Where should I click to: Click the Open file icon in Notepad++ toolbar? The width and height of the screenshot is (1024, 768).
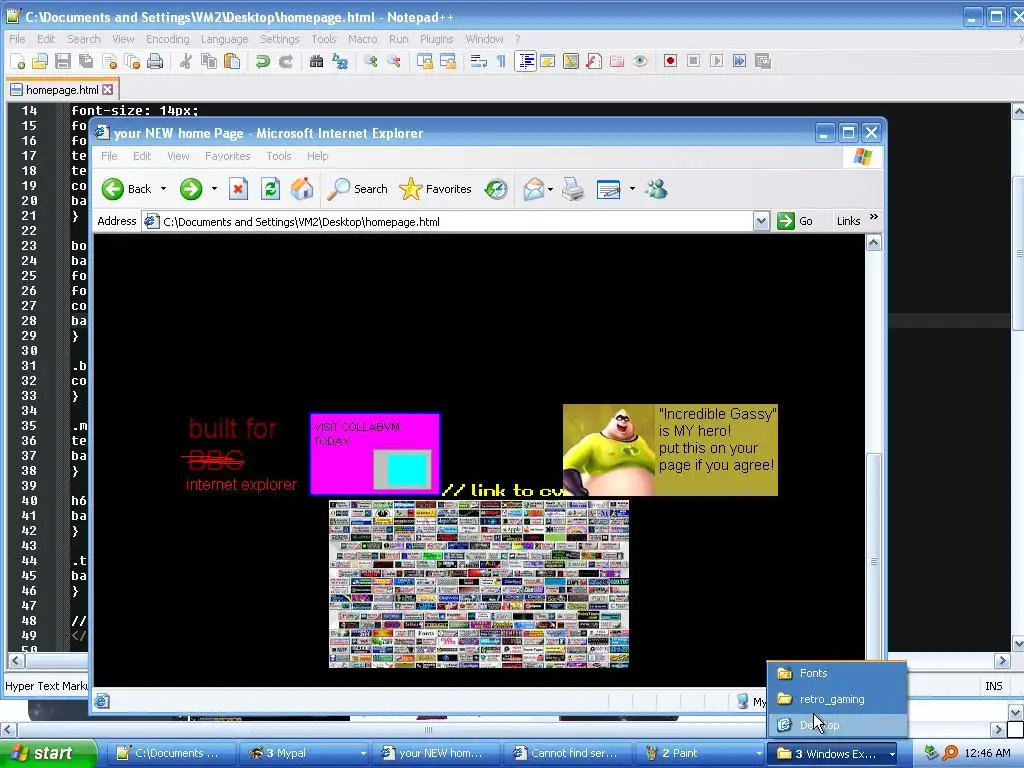(40, 61)
